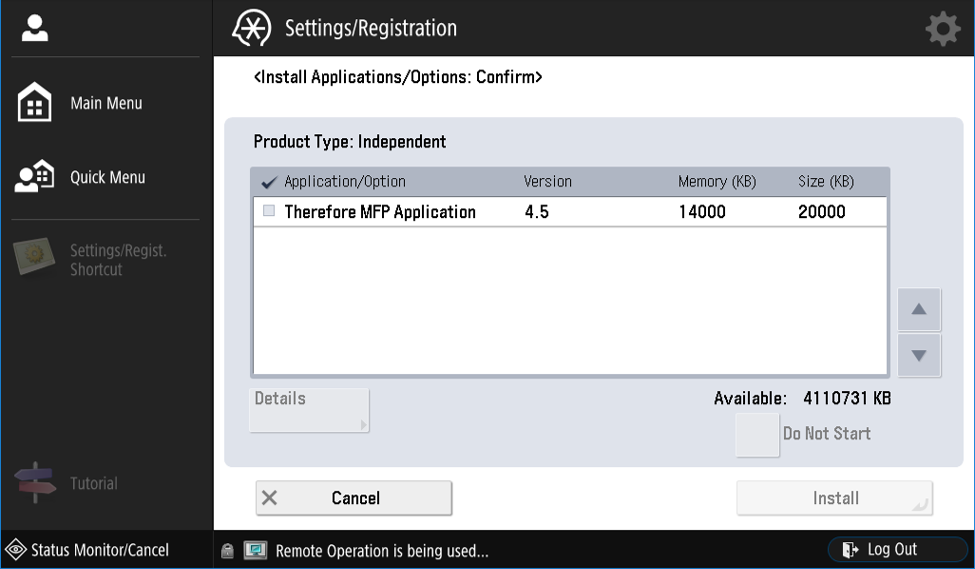Screen dimensions: 975x569
Task: Click the Product Type: Independent label
Action: coord(349,142)
